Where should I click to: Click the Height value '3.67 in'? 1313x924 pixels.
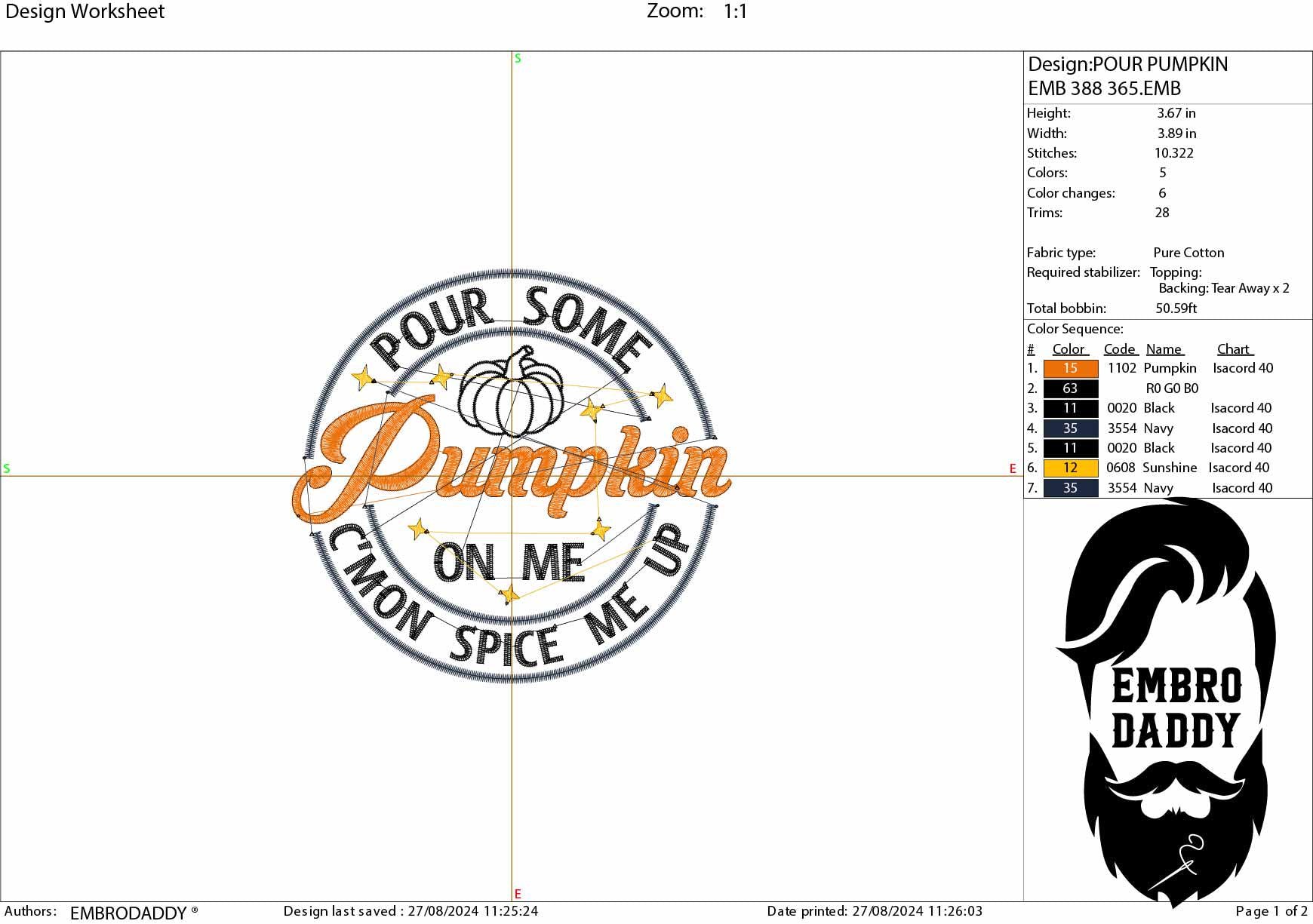pyautogui.click(x=1176, y=113)
